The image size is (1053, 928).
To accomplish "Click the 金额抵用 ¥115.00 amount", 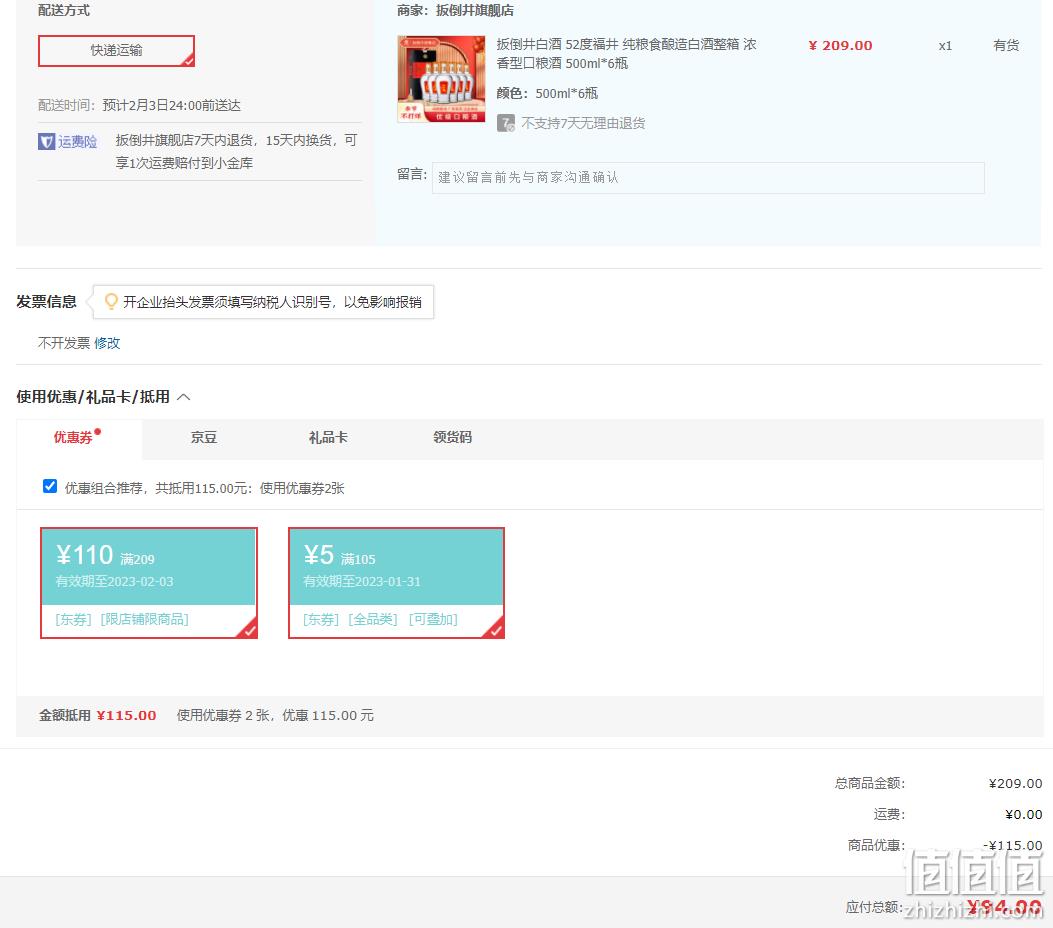I will click(126, 716).
